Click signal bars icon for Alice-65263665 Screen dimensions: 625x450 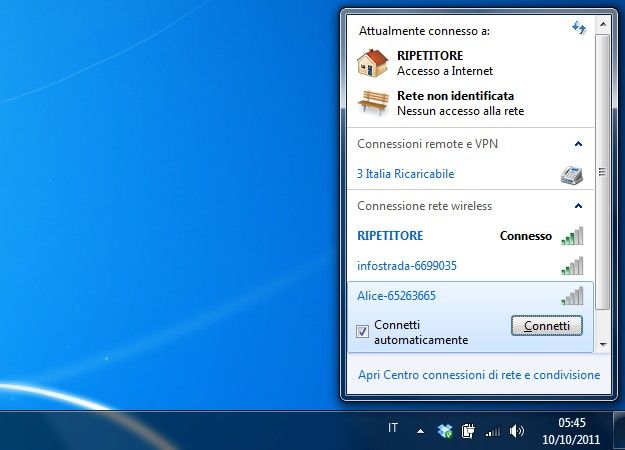pyautogui.click(x=572, y=296)
